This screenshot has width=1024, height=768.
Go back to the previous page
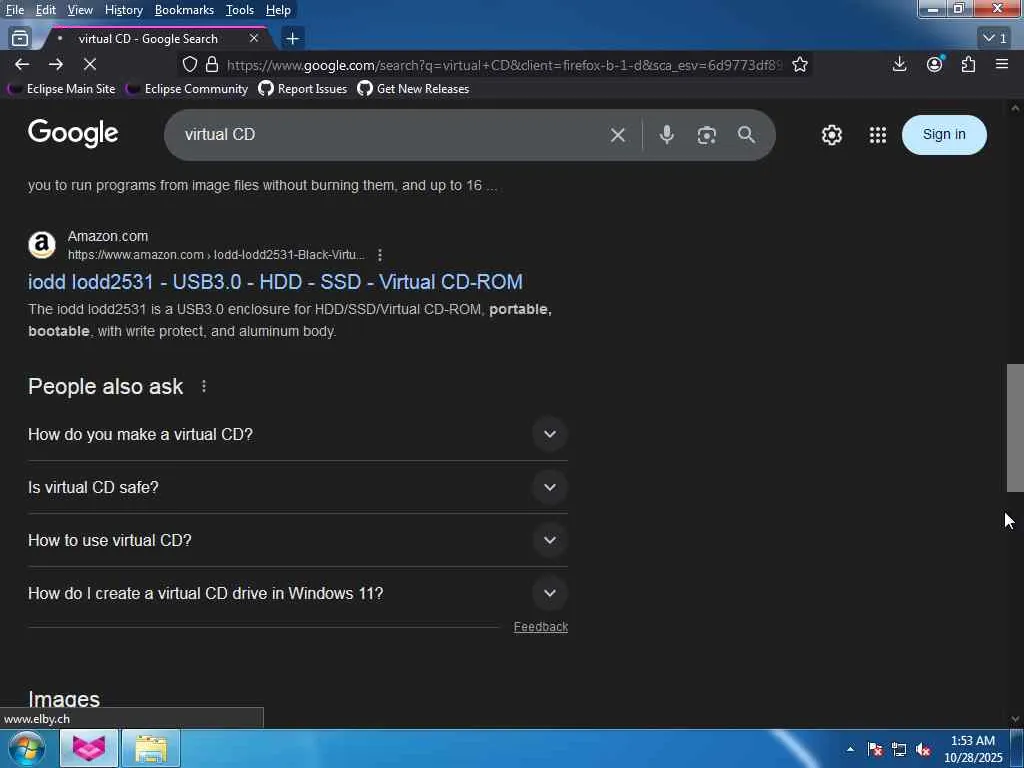tap(22, 64)
